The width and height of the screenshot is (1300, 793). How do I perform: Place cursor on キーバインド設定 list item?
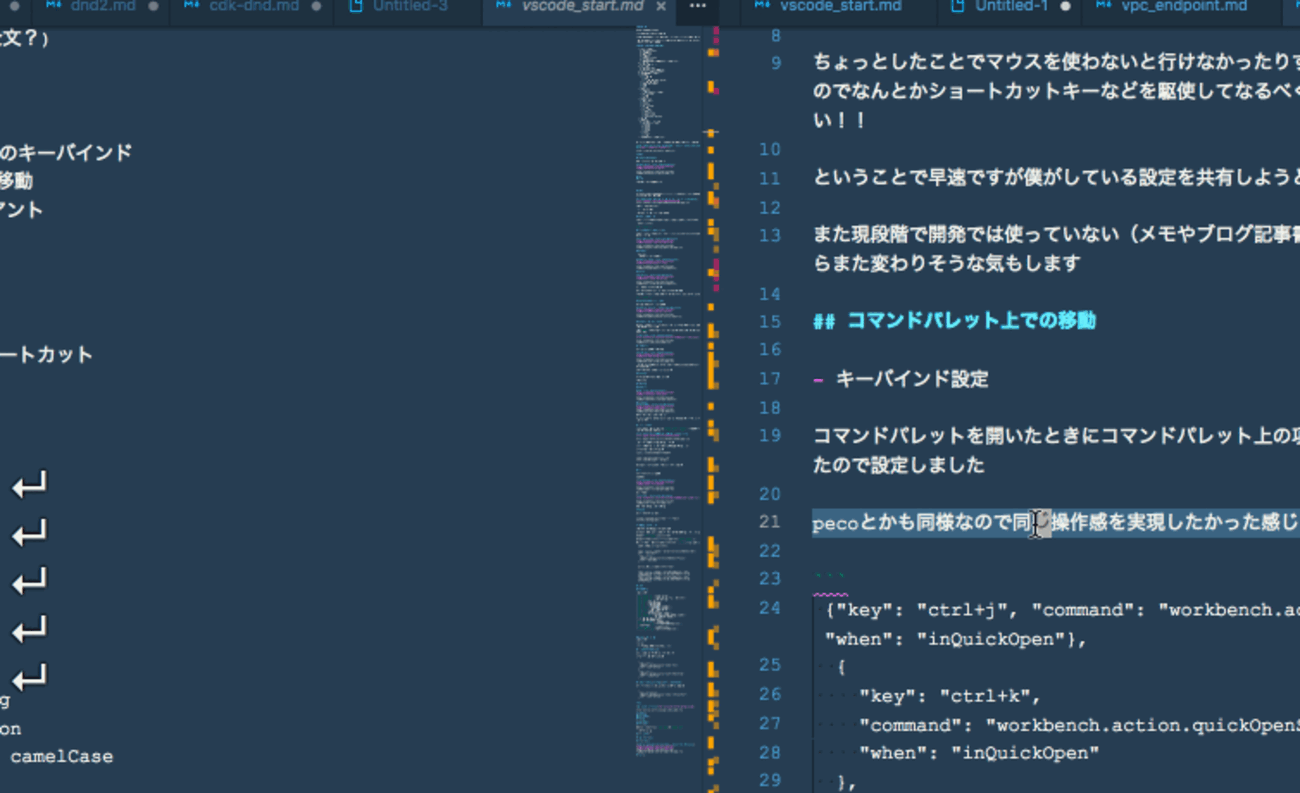911,379
